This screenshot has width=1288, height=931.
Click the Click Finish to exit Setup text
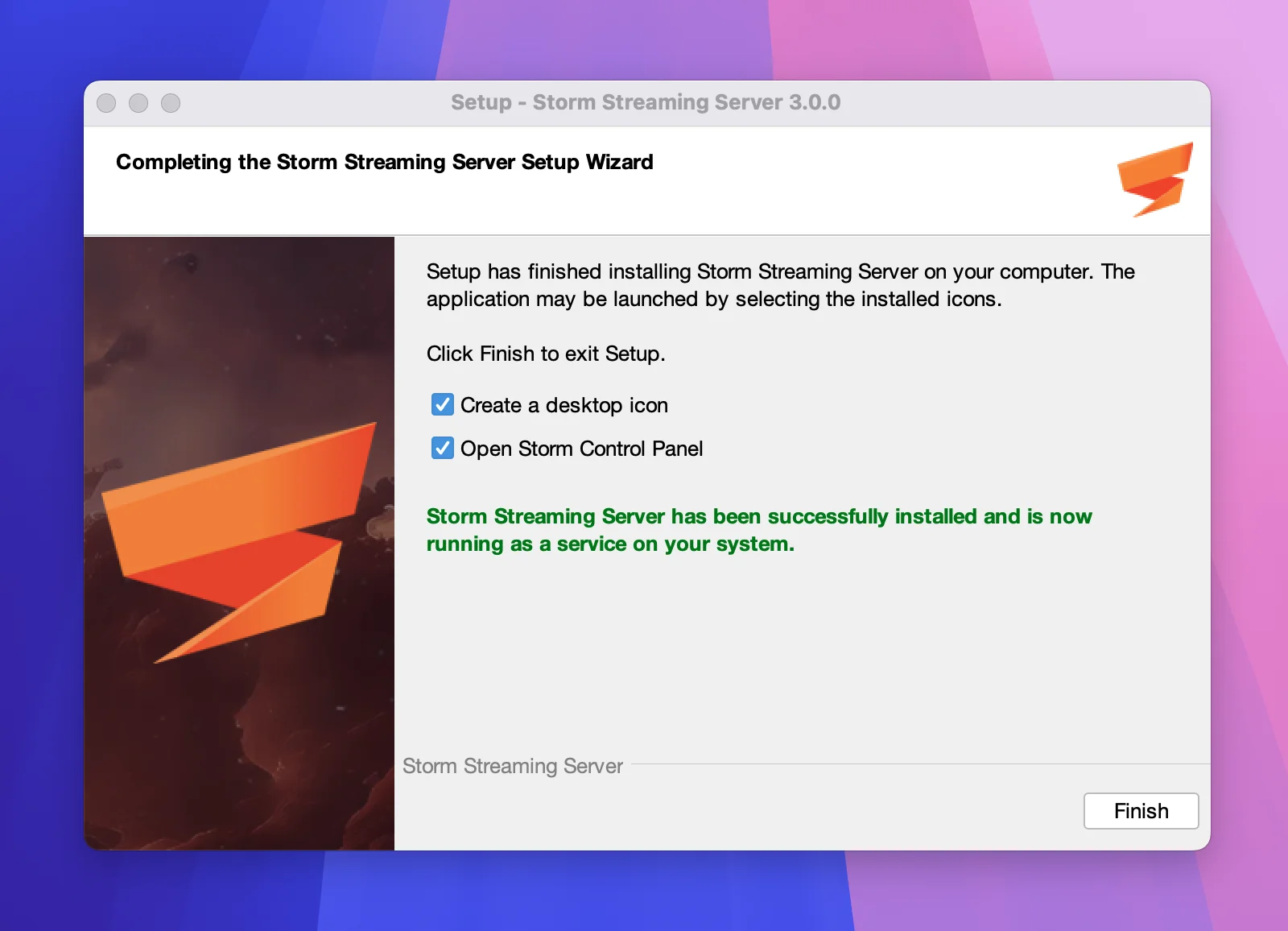546,353
